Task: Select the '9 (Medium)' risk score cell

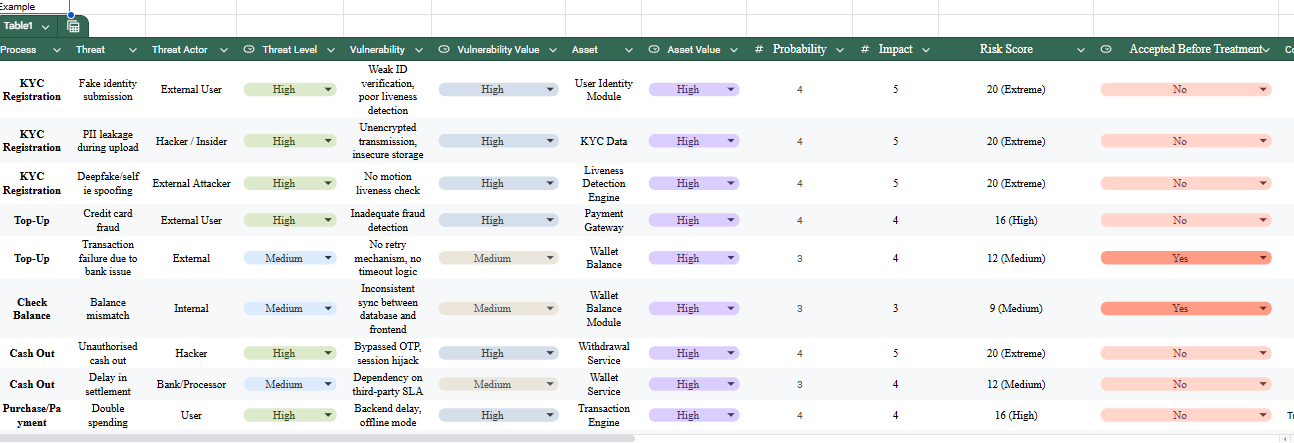Action: click(x=1016, y=309)
